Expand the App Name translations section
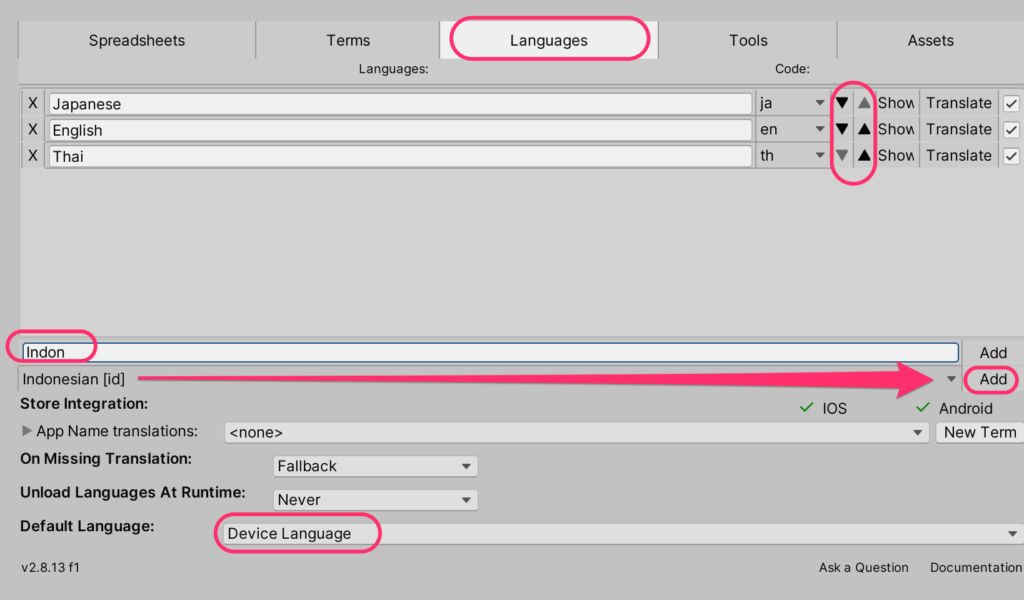The height and width of the screenshot is (600, 1024). (x=27, y=432)
